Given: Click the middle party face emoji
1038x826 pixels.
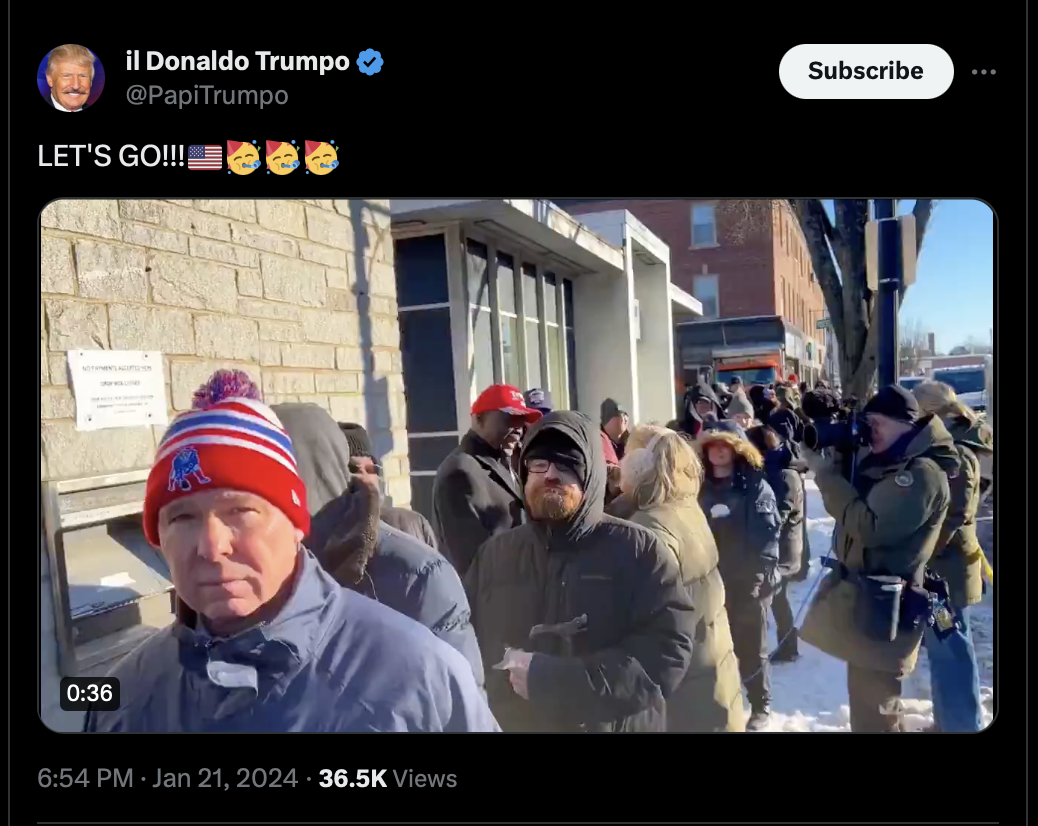Looking at the screenshot, I should coord(283,157).
